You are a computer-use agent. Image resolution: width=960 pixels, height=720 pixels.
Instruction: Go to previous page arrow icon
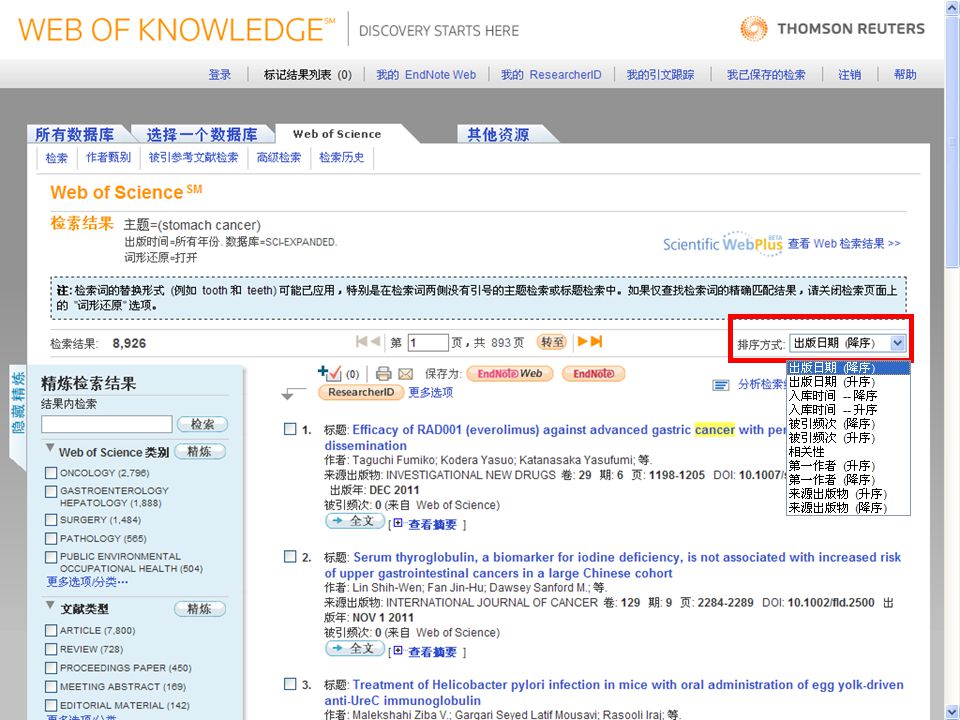375,342
